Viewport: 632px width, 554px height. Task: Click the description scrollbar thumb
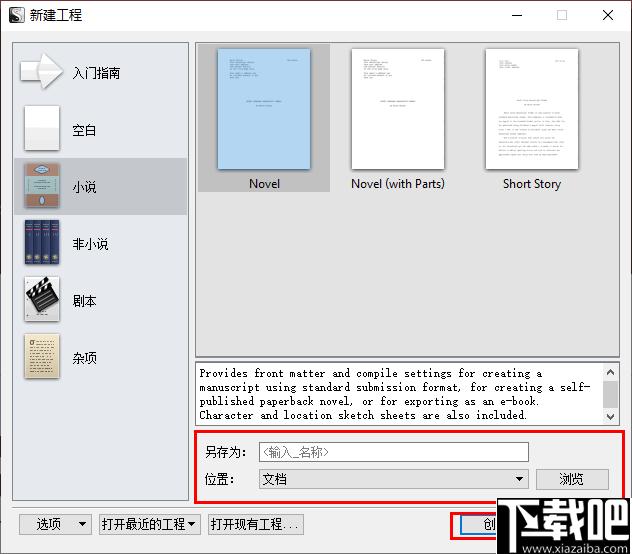point(610,394)
